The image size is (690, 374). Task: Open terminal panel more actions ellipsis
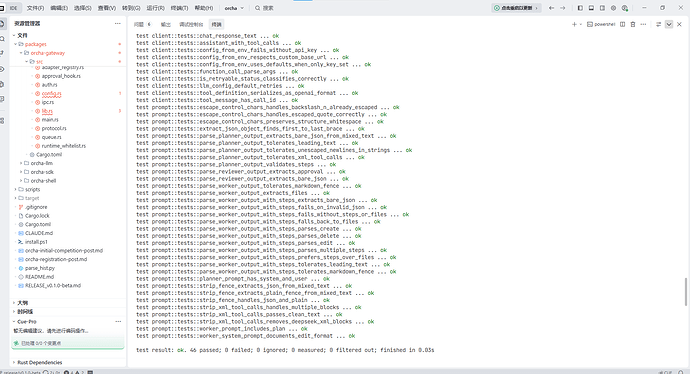coord(643,25)
